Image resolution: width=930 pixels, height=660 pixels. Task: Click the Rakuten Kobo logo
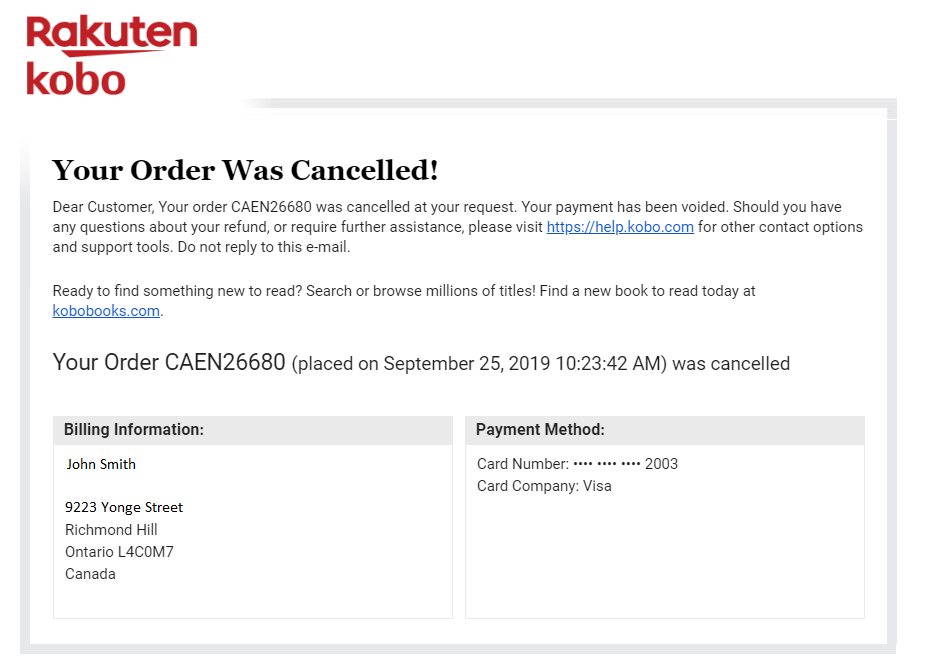tap(111, 56)
